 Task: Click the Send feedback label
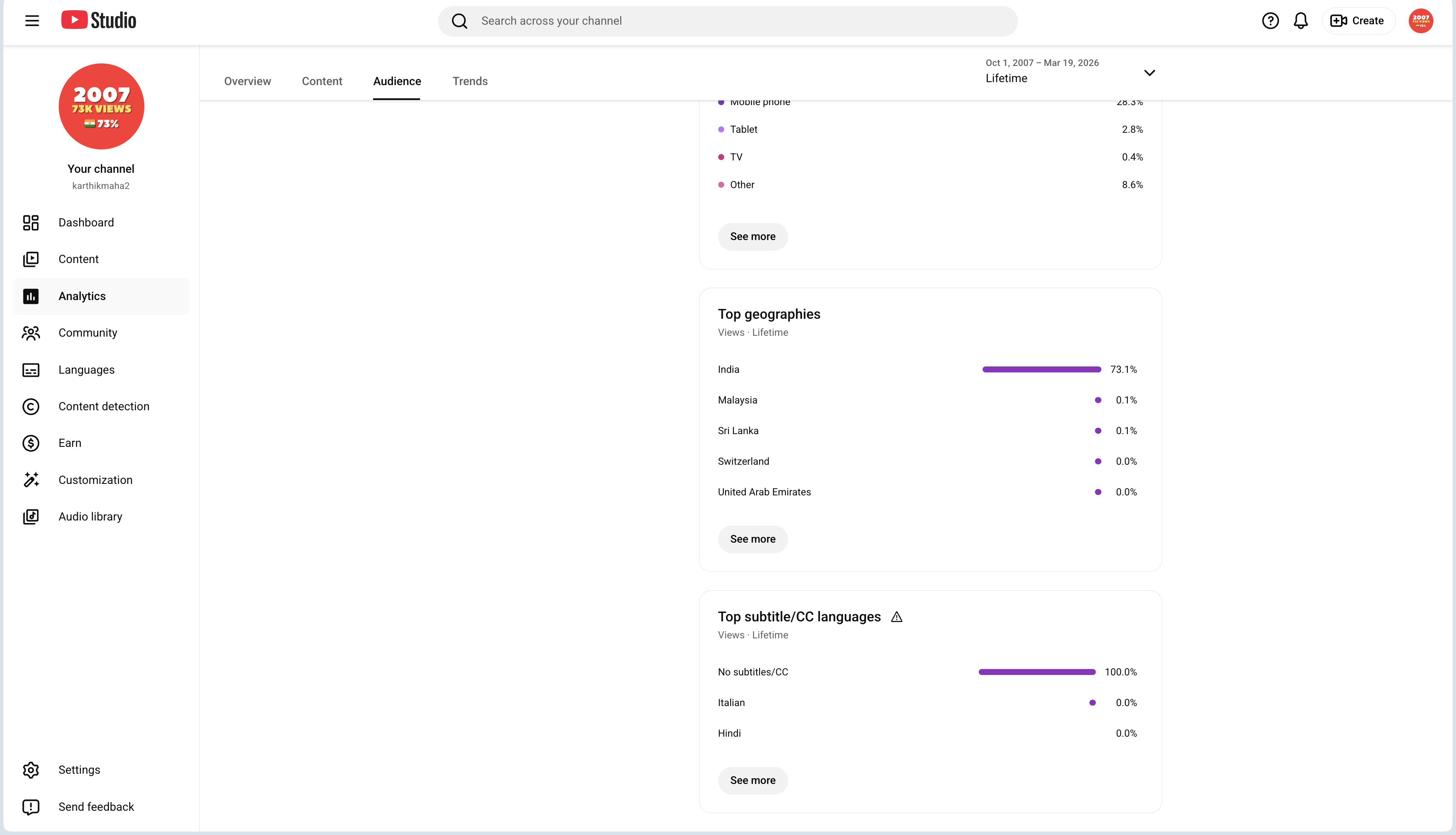point(96,807)
